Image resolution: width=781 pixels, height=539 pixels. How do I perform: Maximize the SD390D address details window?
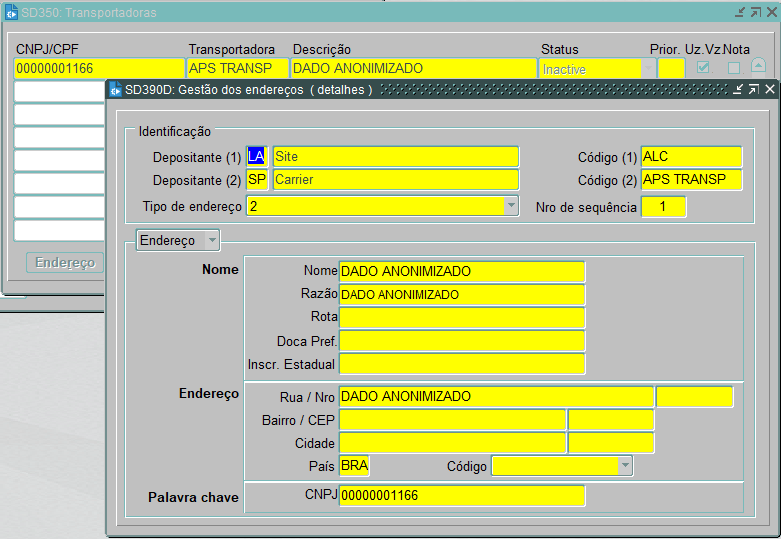coord(754,89)
